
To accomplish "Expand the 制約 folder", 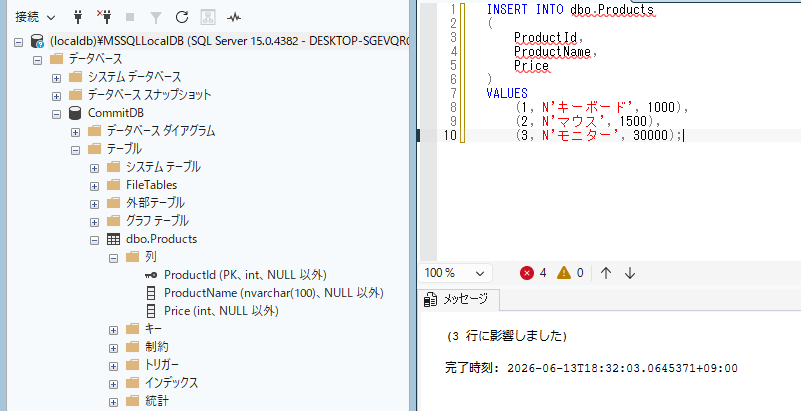I will tap(113, 348).
